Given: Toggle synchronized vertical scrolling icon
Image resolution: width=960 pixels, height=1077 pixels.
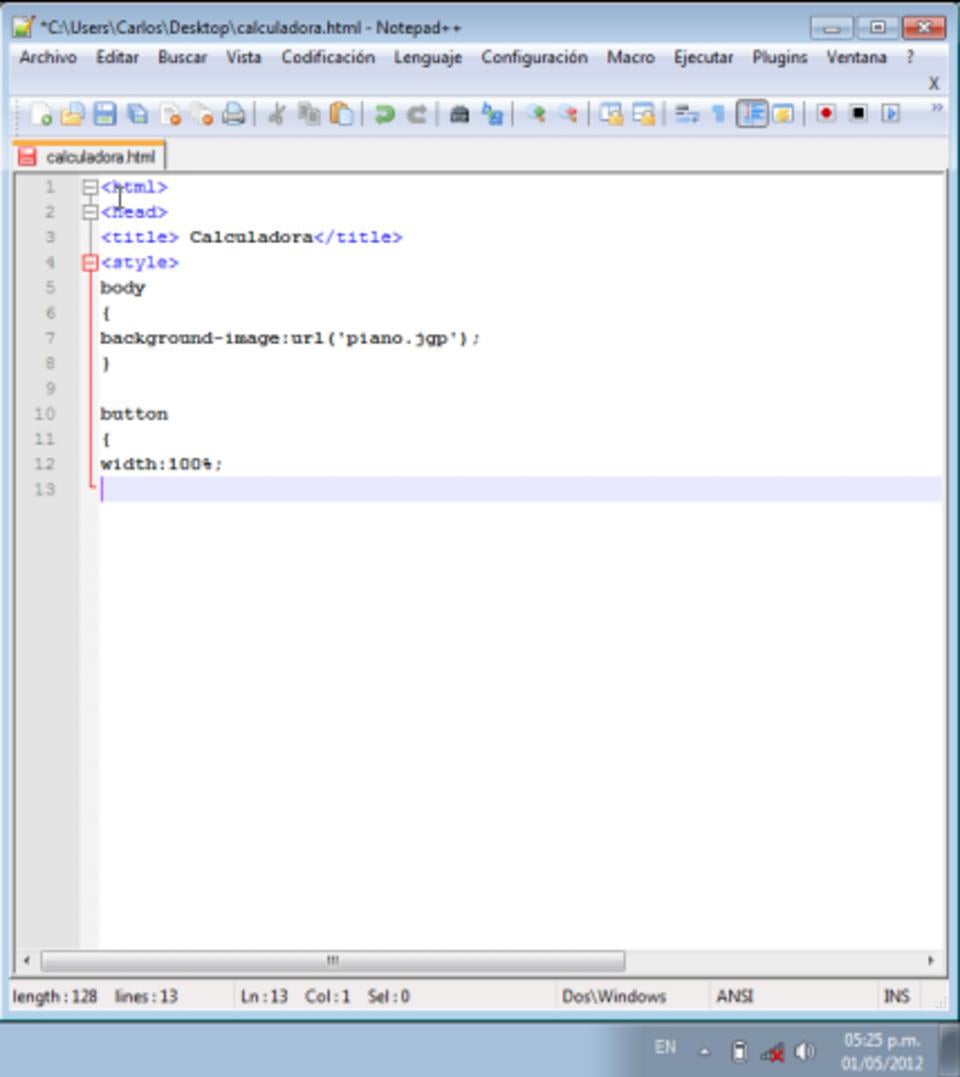Looking at the screenshot, I should (x=610, y=114).
